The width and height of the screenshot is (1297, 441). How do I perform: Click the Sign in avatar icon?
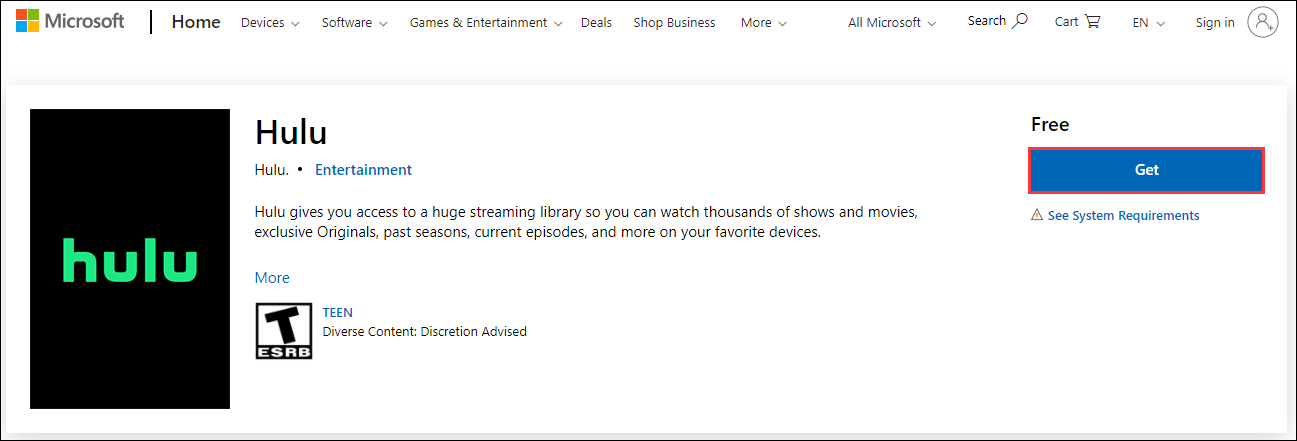coord(1263,22)
